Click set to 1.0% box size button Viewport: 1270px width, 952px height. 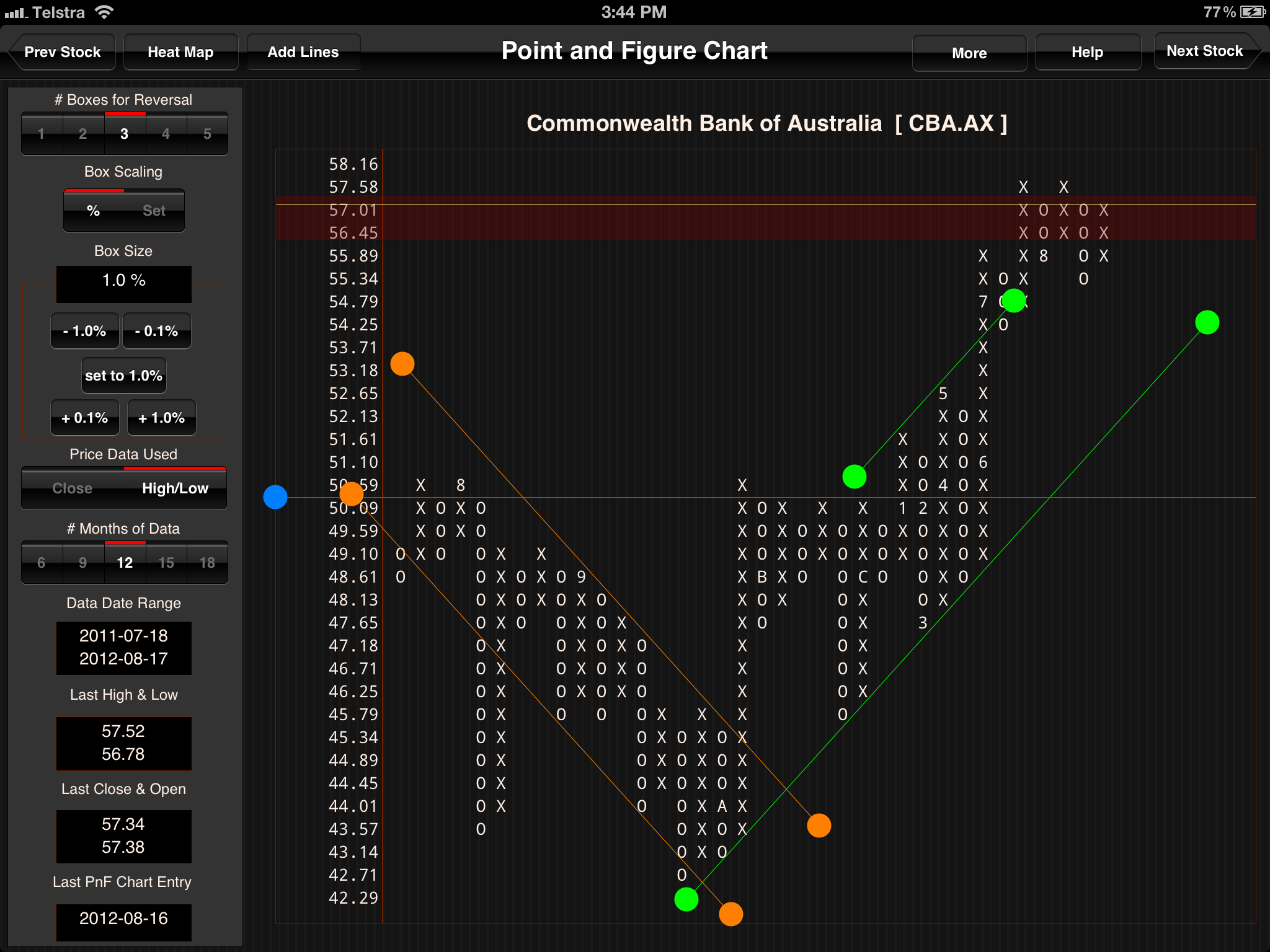click(119, 375)
